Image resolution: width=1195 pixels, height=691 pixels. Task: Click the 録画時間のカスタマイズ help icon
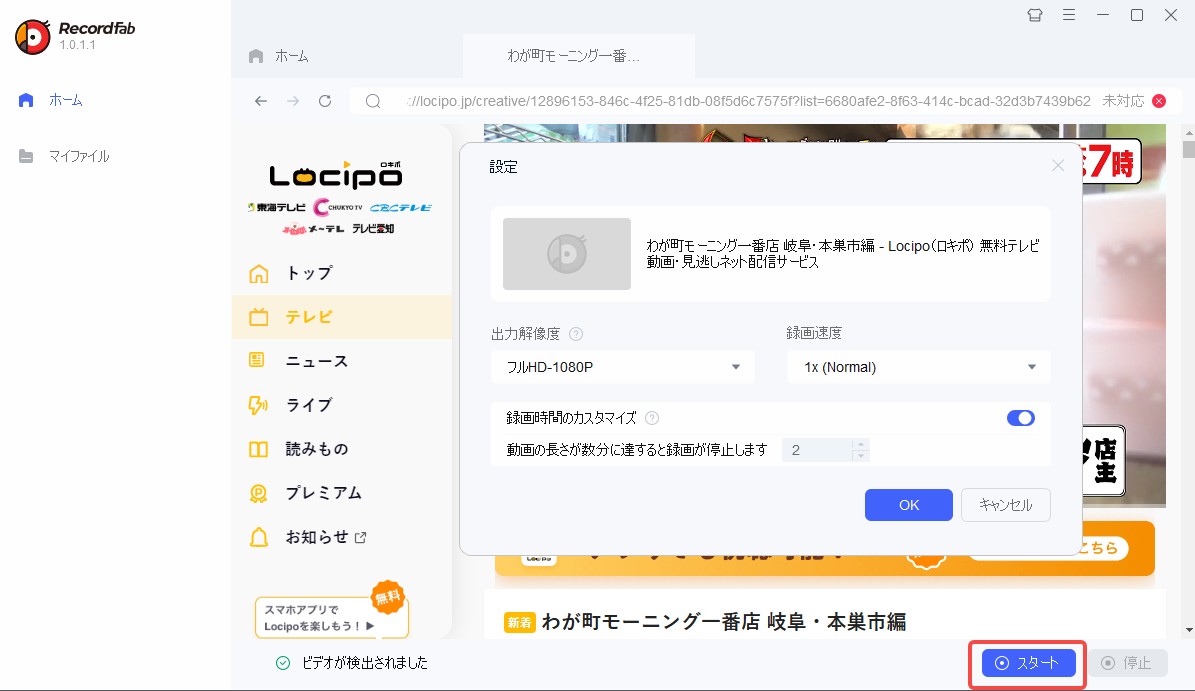pyautogui.click(x=652, y=417)
